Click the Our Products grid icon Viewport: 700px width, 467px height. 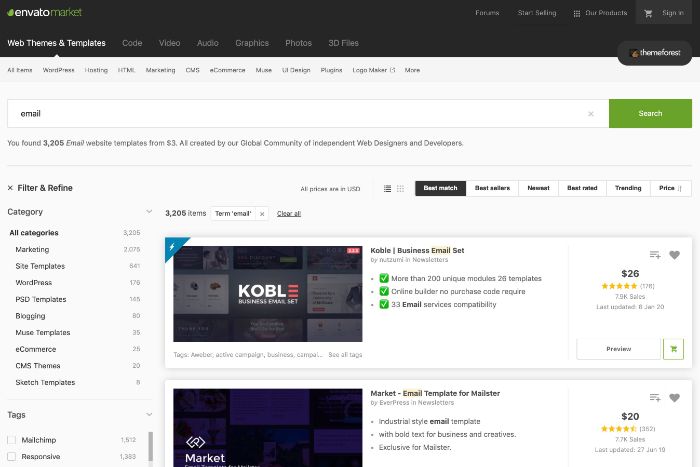[x=577, y=14]
